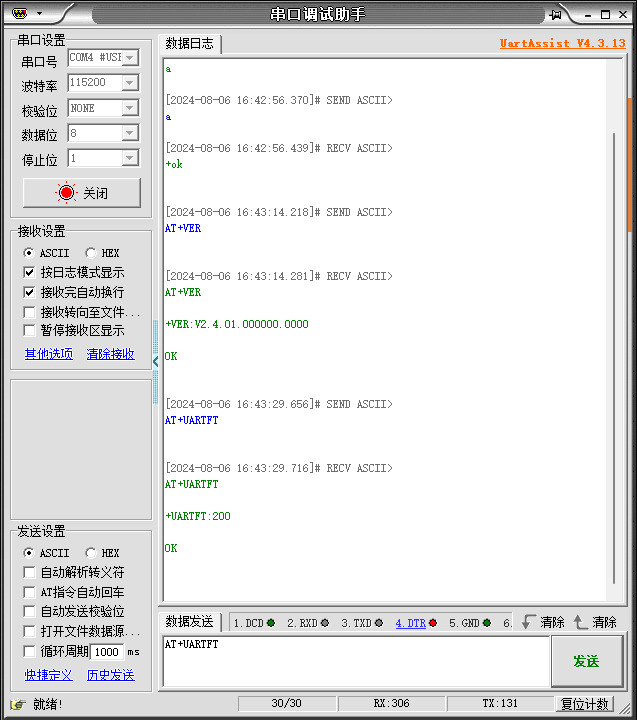Toggle 按日志模式显示 checkbox
This screenshot has height=720, width=637.
click(29, 272)
